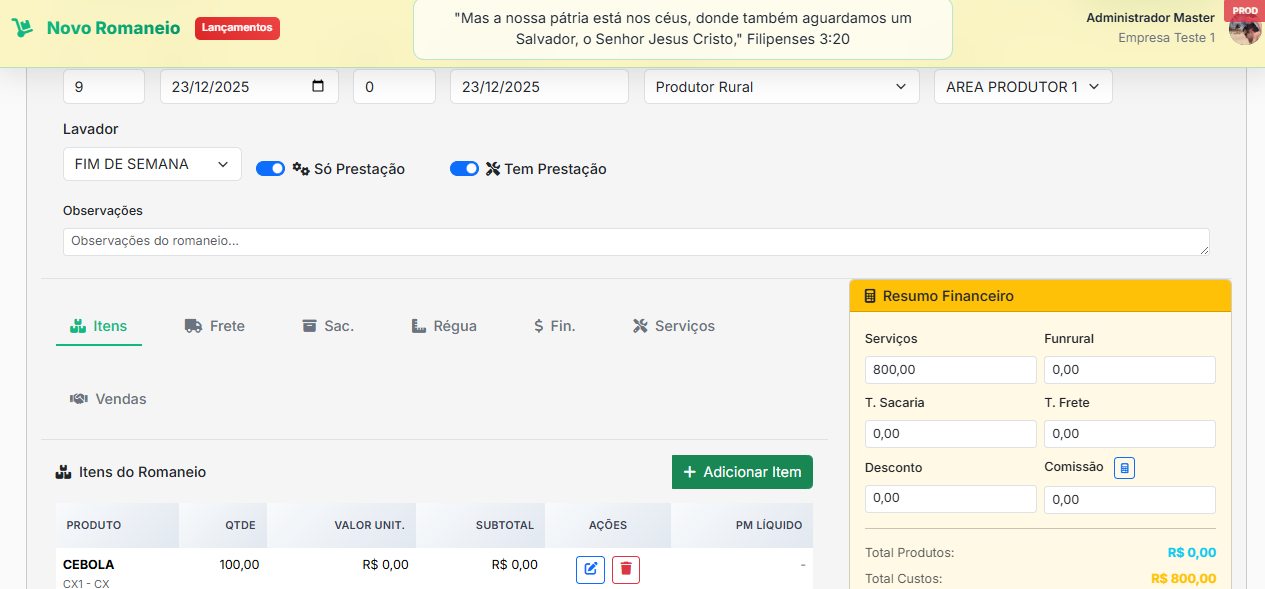Open the Lavador dropdown showing FIM DE SEMANA
This screenshot has height=589, width=1265.
(x=152, y=163)
